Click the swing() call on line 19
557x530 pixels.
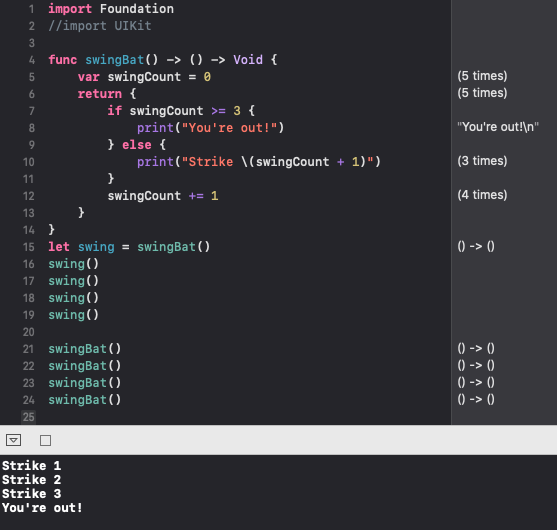click(x=74, y=315)
